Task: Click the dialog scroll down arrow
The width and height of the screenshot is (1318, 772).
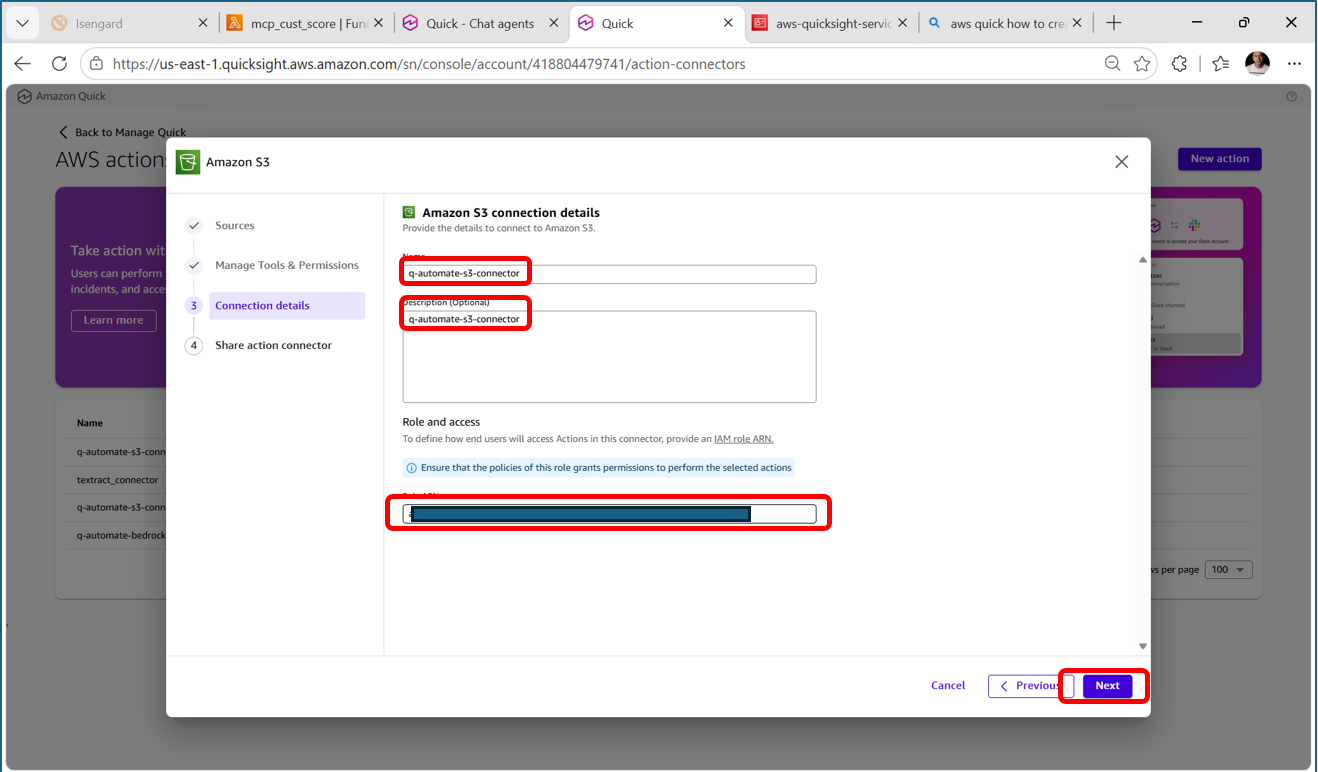Action: tap(1143, 646)
